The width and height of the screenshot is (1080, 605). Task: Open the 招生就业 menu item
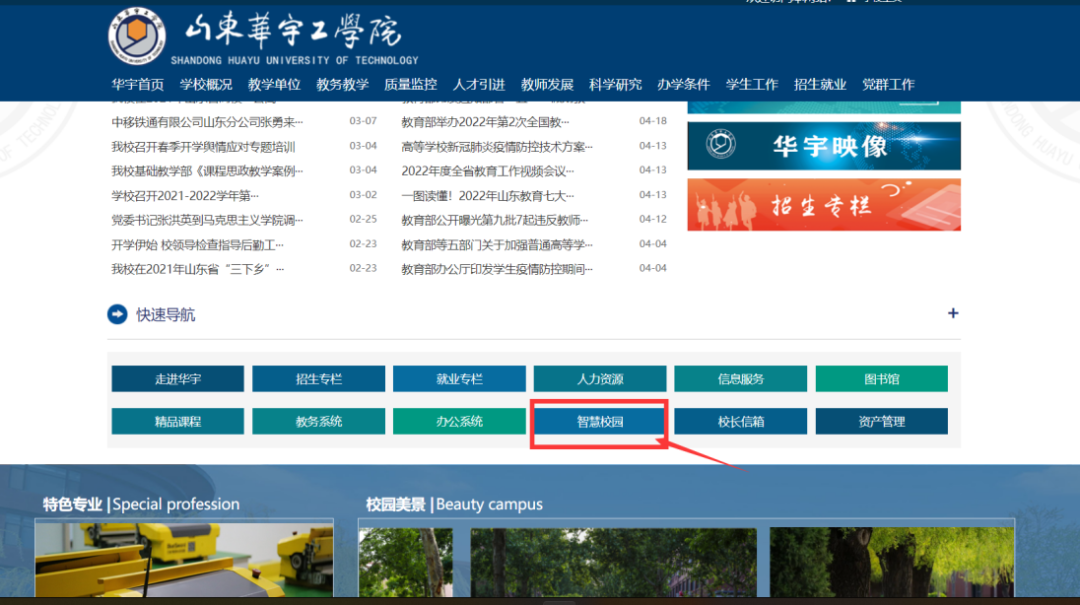(x=820, y=85)
